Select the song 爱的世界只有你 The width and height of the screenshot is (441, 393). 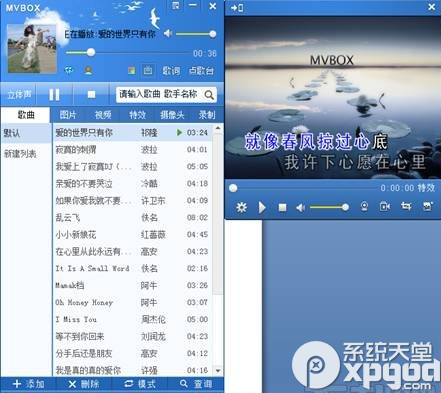pyautogui.click(x=133, y=133)
